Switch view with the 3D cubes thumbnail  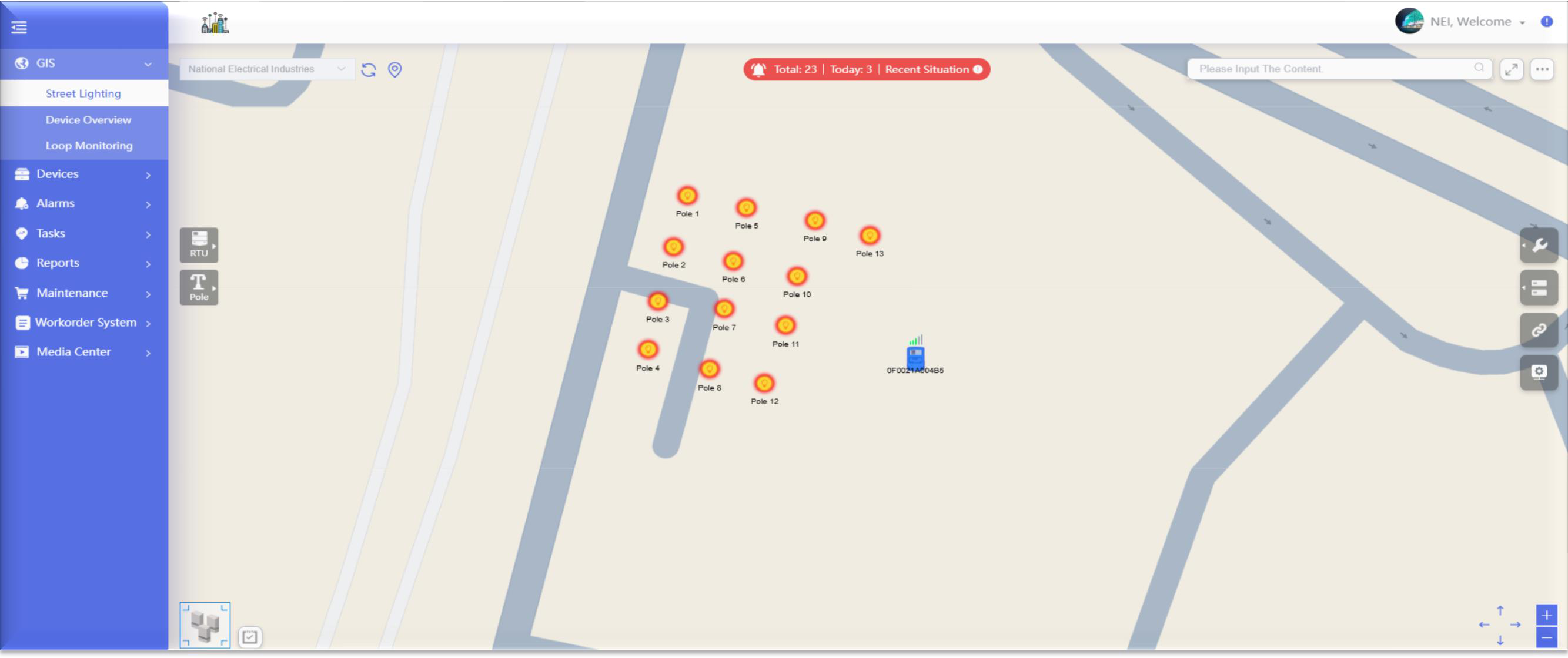(205, 625)
